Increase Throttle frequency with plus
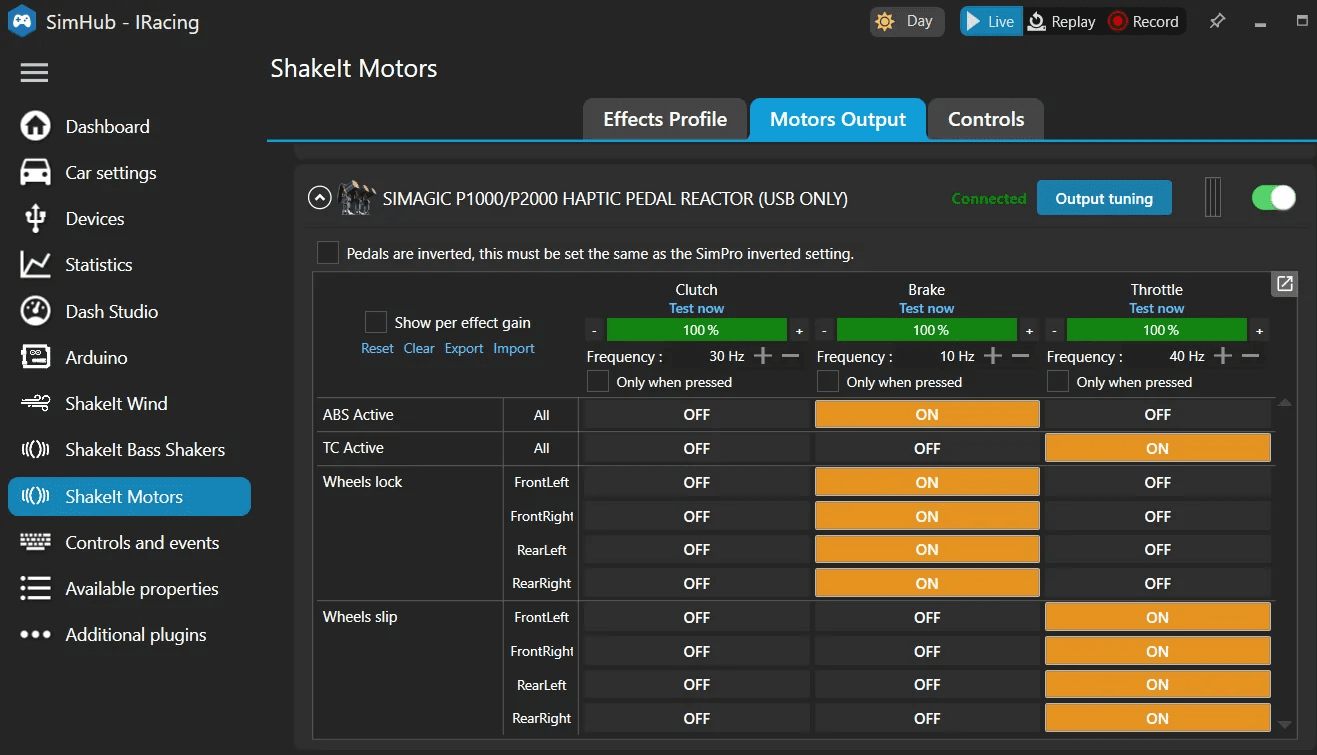The width and height of the screenshot is (1317, 755). click(x=1223, y=356)
